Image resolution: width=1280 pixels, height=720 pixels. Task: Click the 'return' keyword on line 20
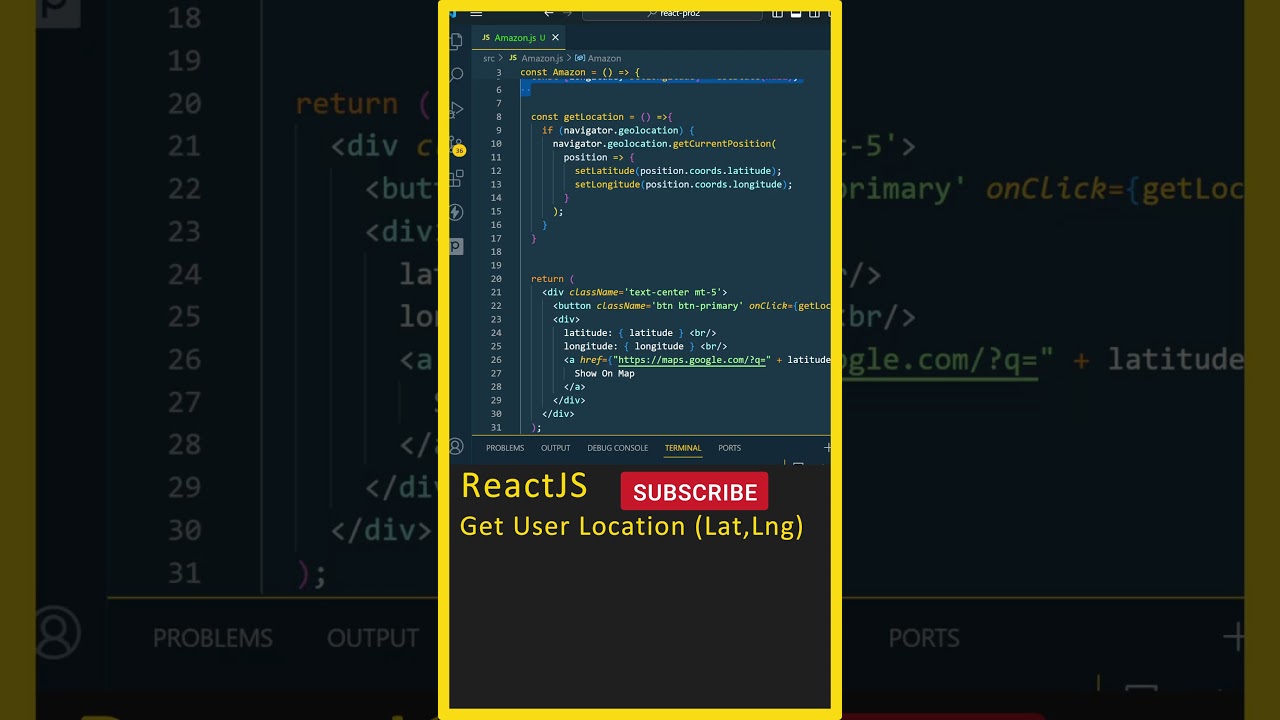coord(547,279)
